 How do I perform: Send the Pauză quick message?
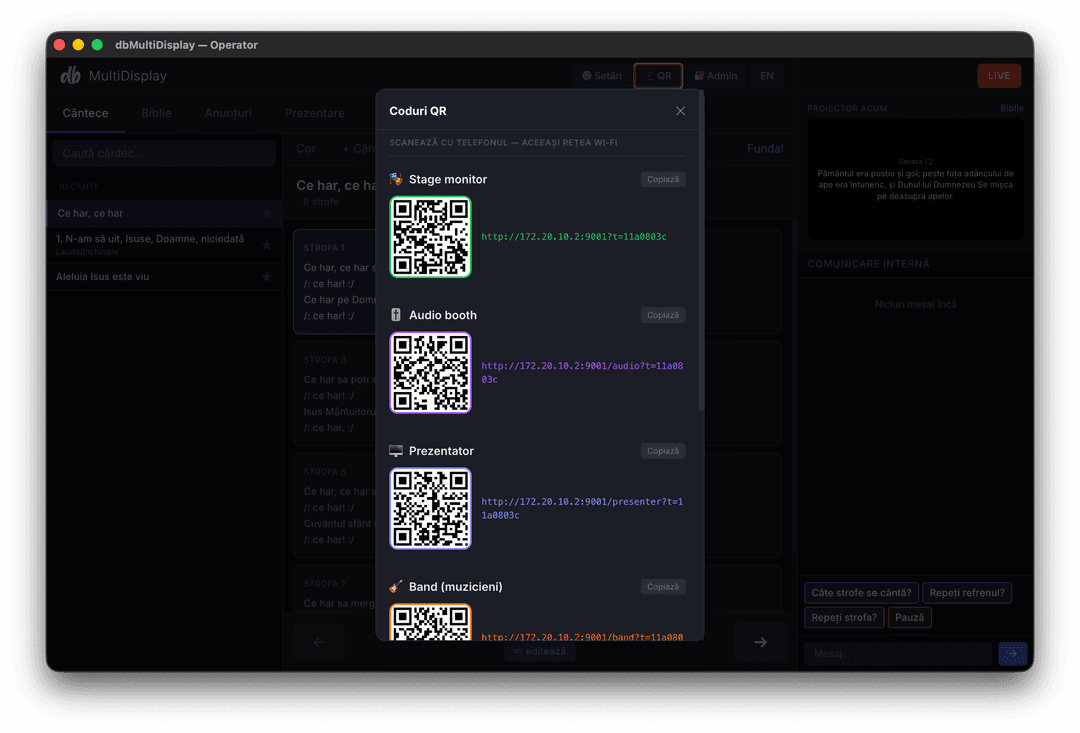[x=909, y=617]
